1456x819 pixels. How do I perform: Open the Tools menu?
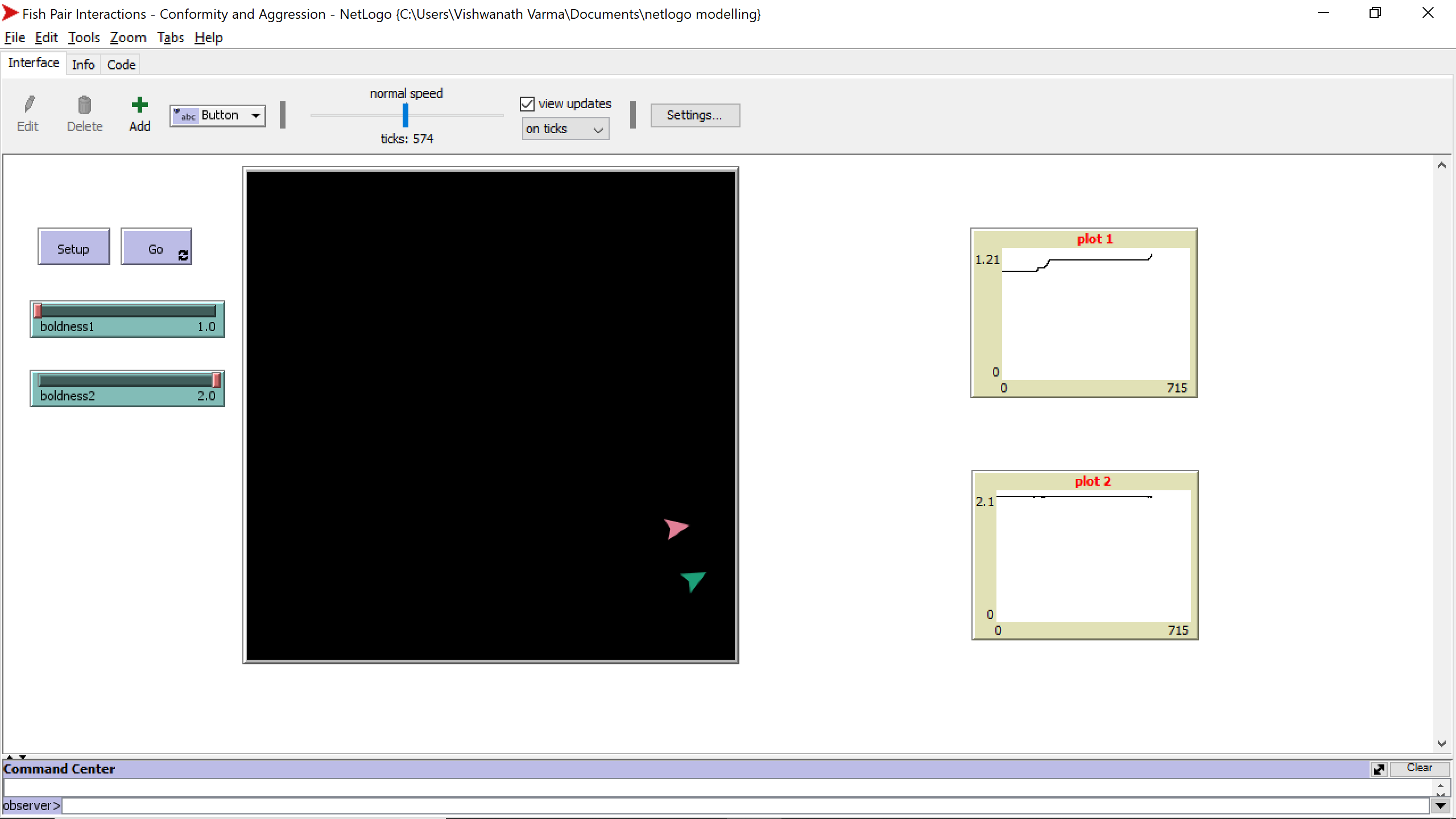pyautogui.click(x=84, y=38)
